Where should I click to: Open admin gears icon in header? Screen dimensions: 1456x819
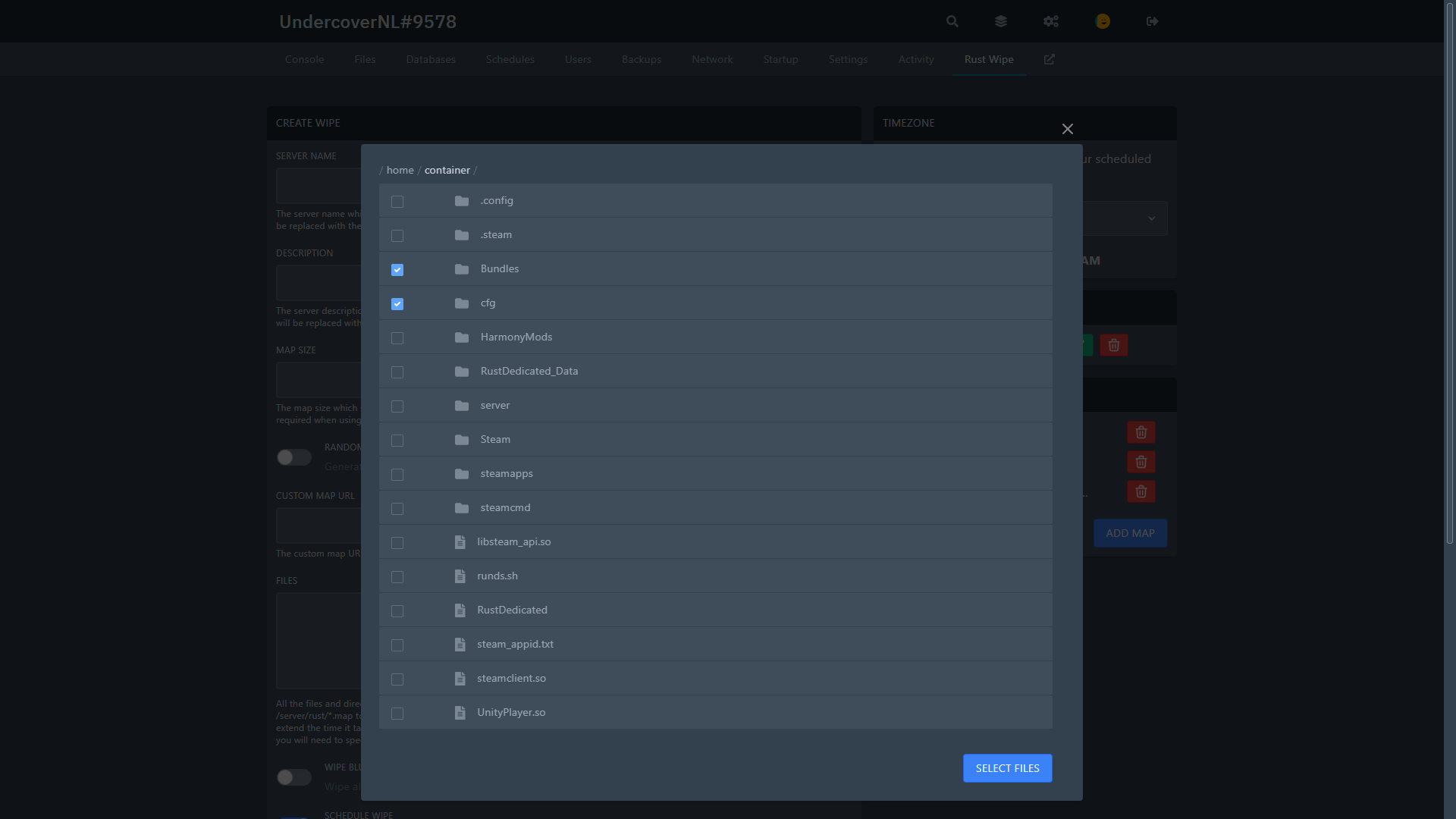click(x=1050, y=21)
